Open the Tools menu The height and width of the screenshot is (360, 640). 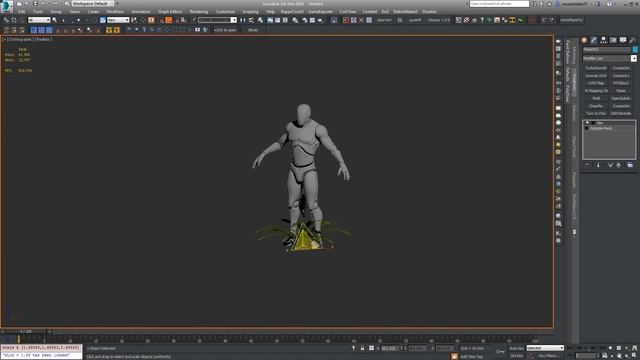(x=38, y=12)
